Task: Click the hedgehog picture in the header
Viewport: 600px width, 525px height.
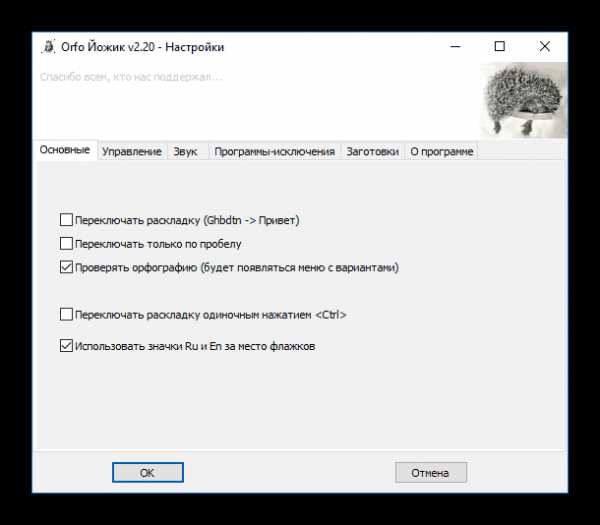Action: [x=523, y=100]
